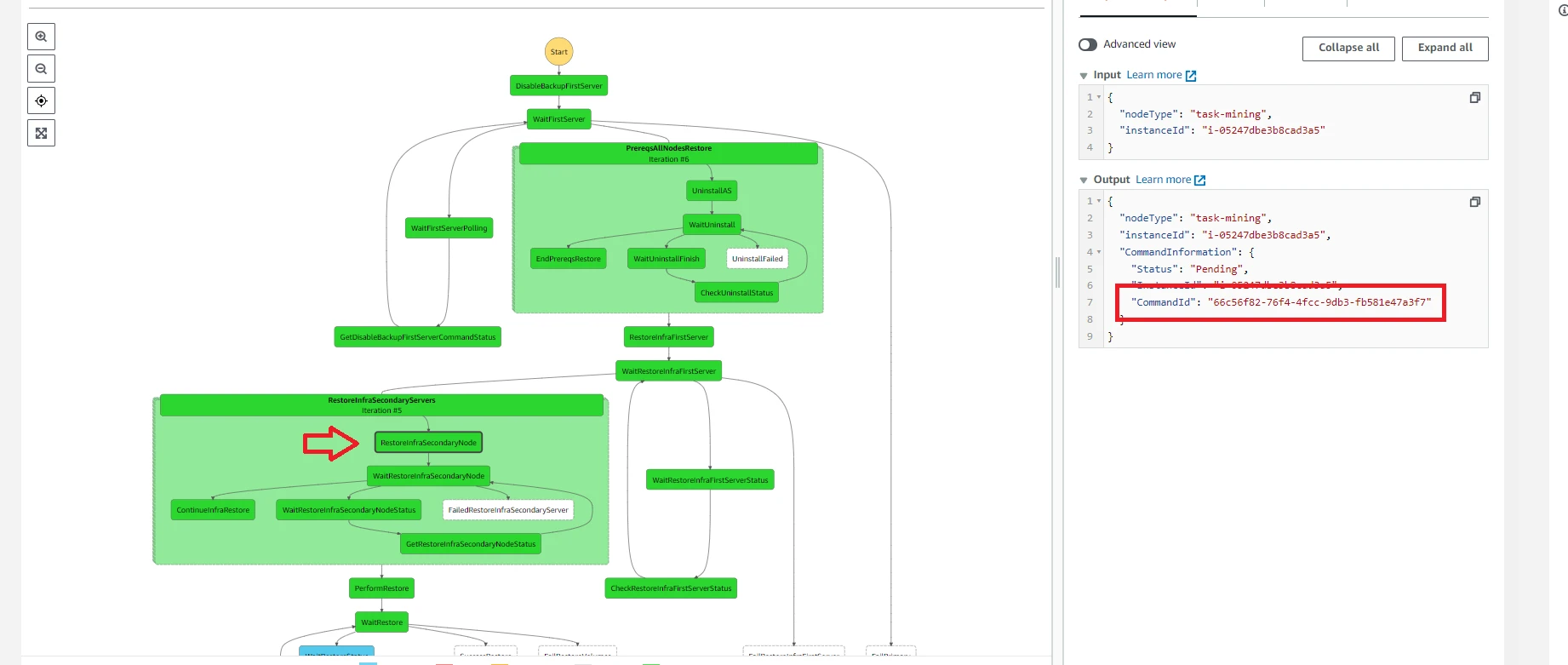Click the panel divider resize handle
1568x665 pixels.
[x=1057, y=272]
